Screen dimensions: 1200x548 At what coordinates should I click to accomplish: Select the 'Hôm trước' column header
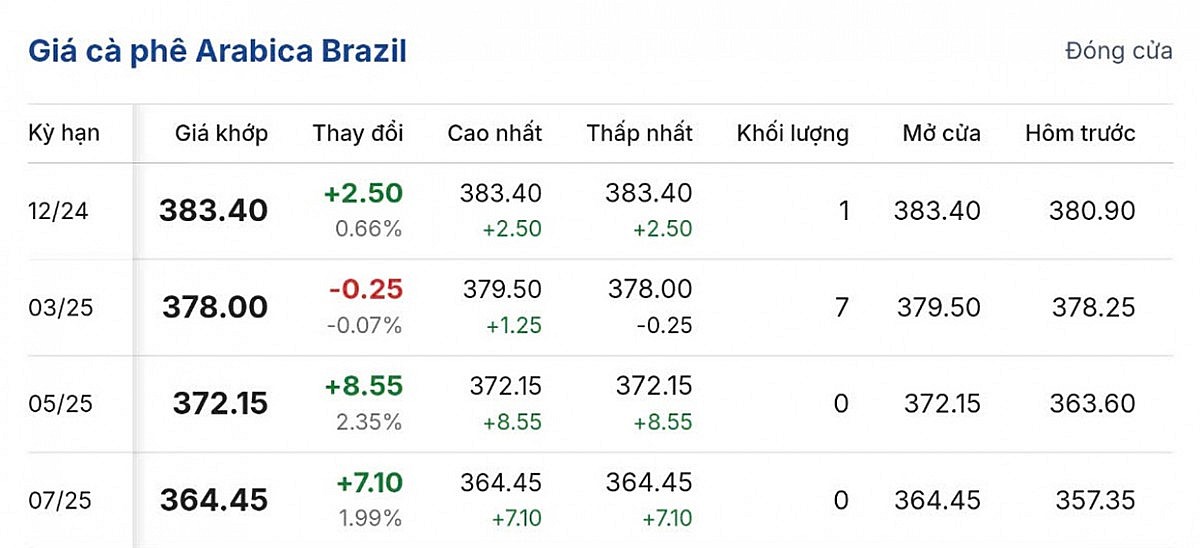coord(1080,133)
